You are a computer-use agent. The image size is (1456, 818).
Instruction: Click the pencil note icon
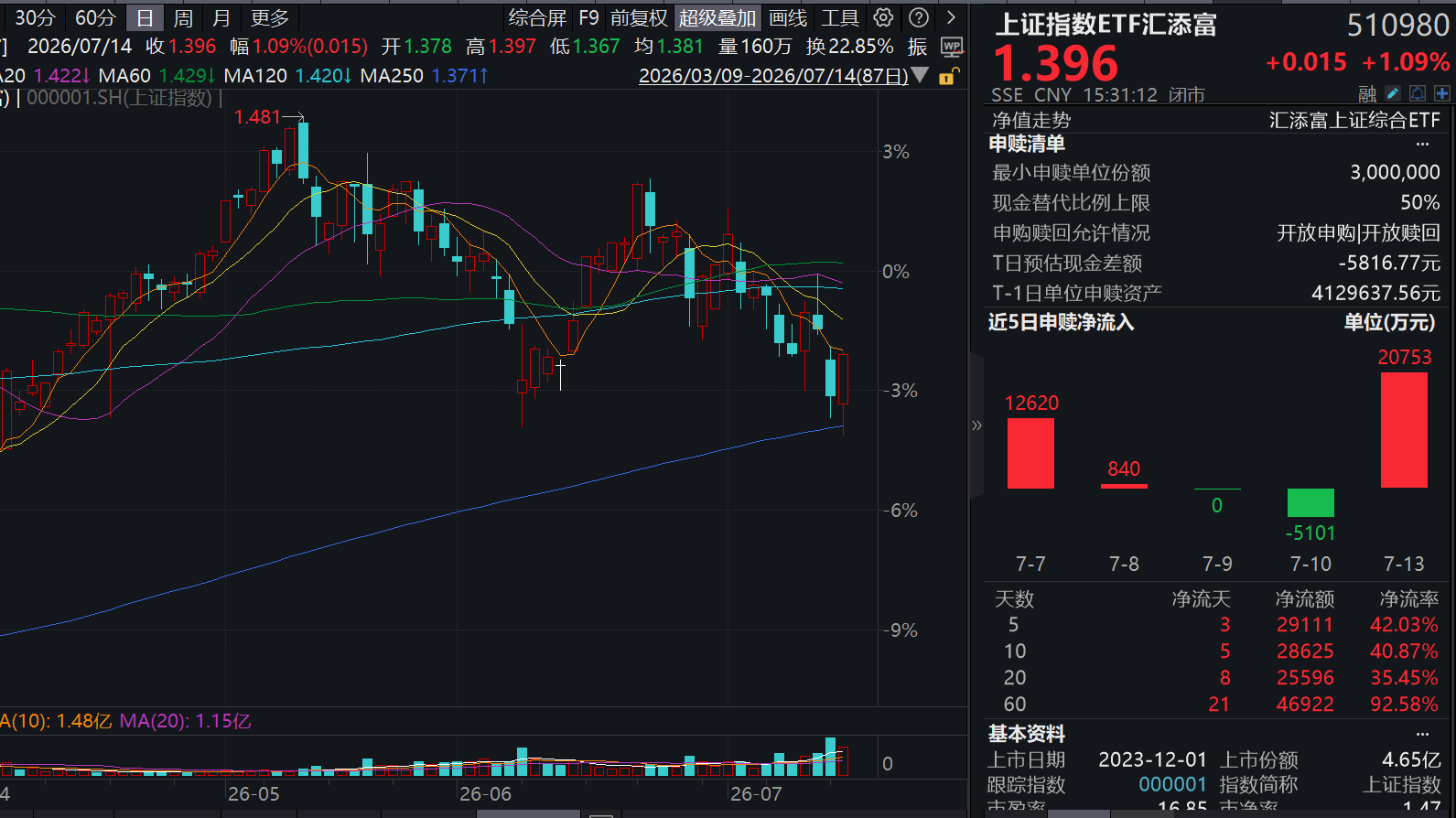(1393, 93)
